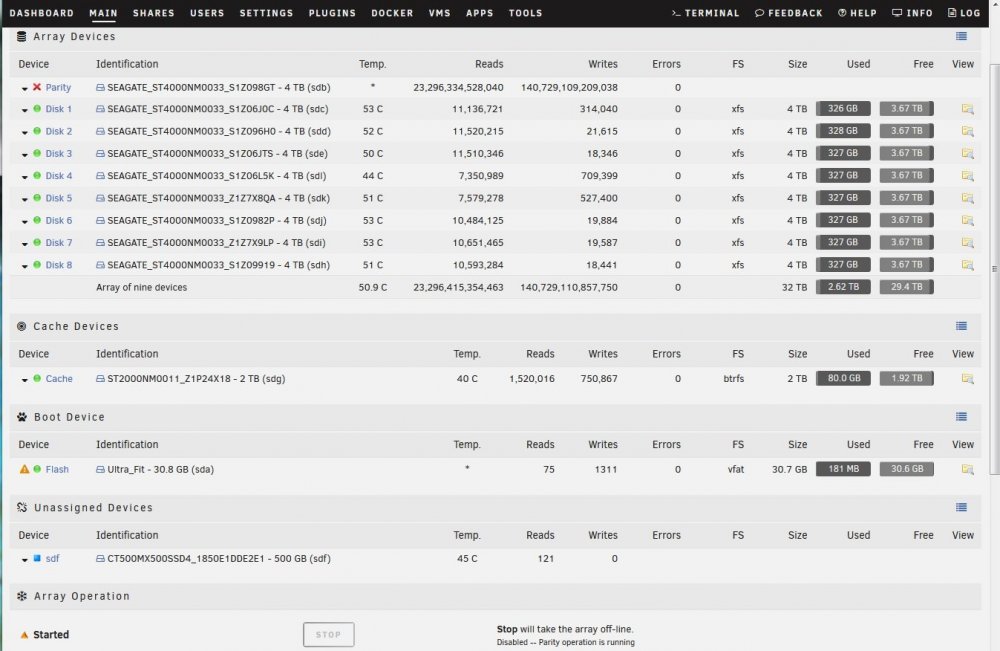Click the CT500MX500SSD4 identification text
The height and width of the screenshot is (651, 1000).
(219, 559)
